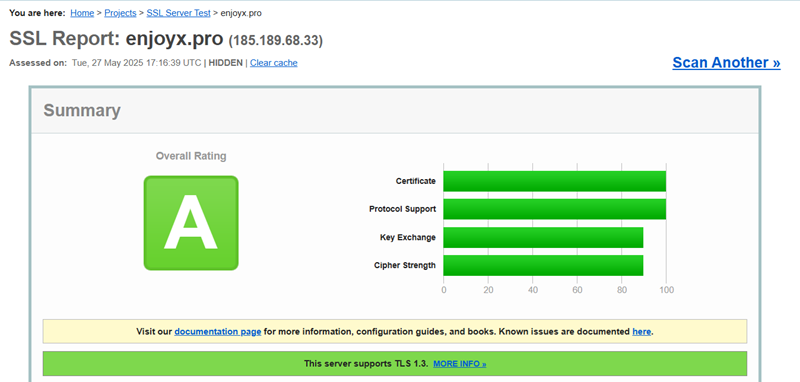Go to SSL Server Test breadcrumb
Screen dimensions: 800x382
(179, 13)
